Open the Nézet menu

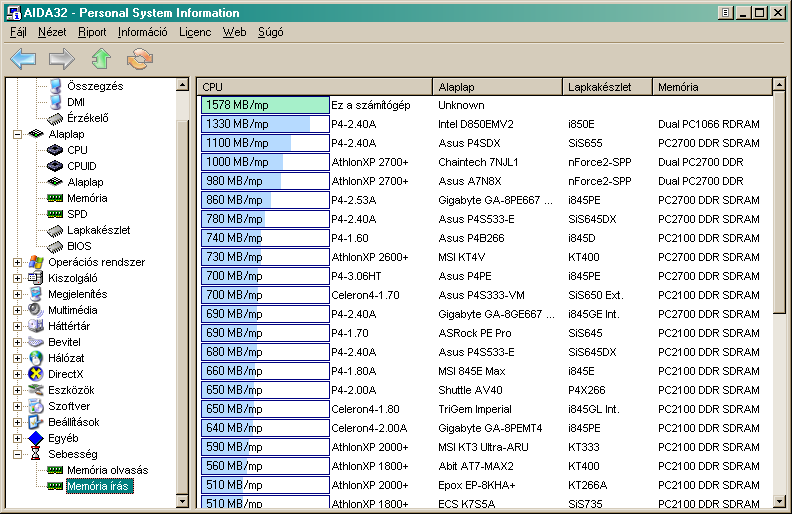click(52, 32)
